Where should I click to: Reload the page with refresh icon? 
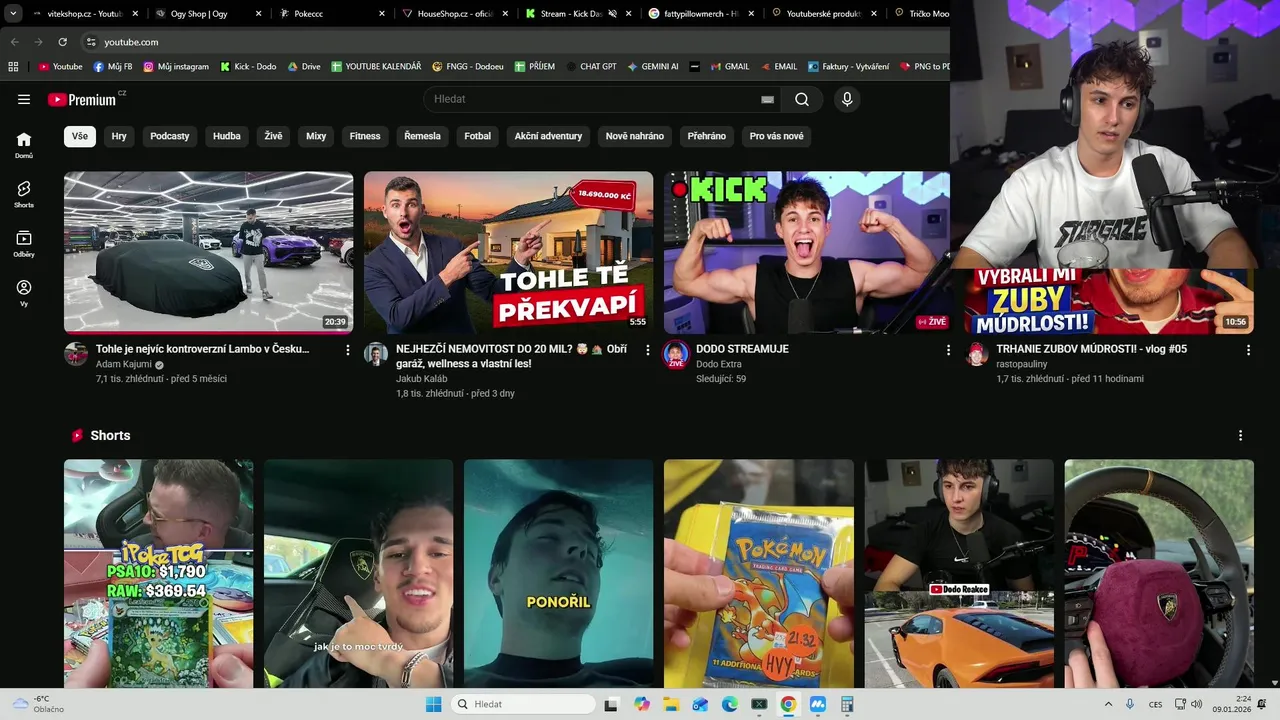pyautogui.click(x=62, y=42)
